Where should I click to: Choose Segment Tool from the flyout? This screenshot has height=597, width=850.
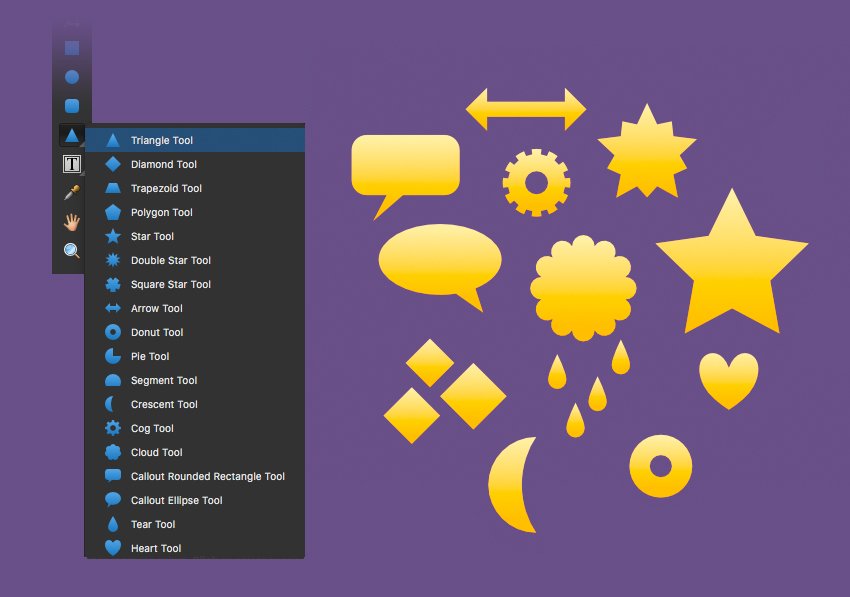[x=195, y=380]
